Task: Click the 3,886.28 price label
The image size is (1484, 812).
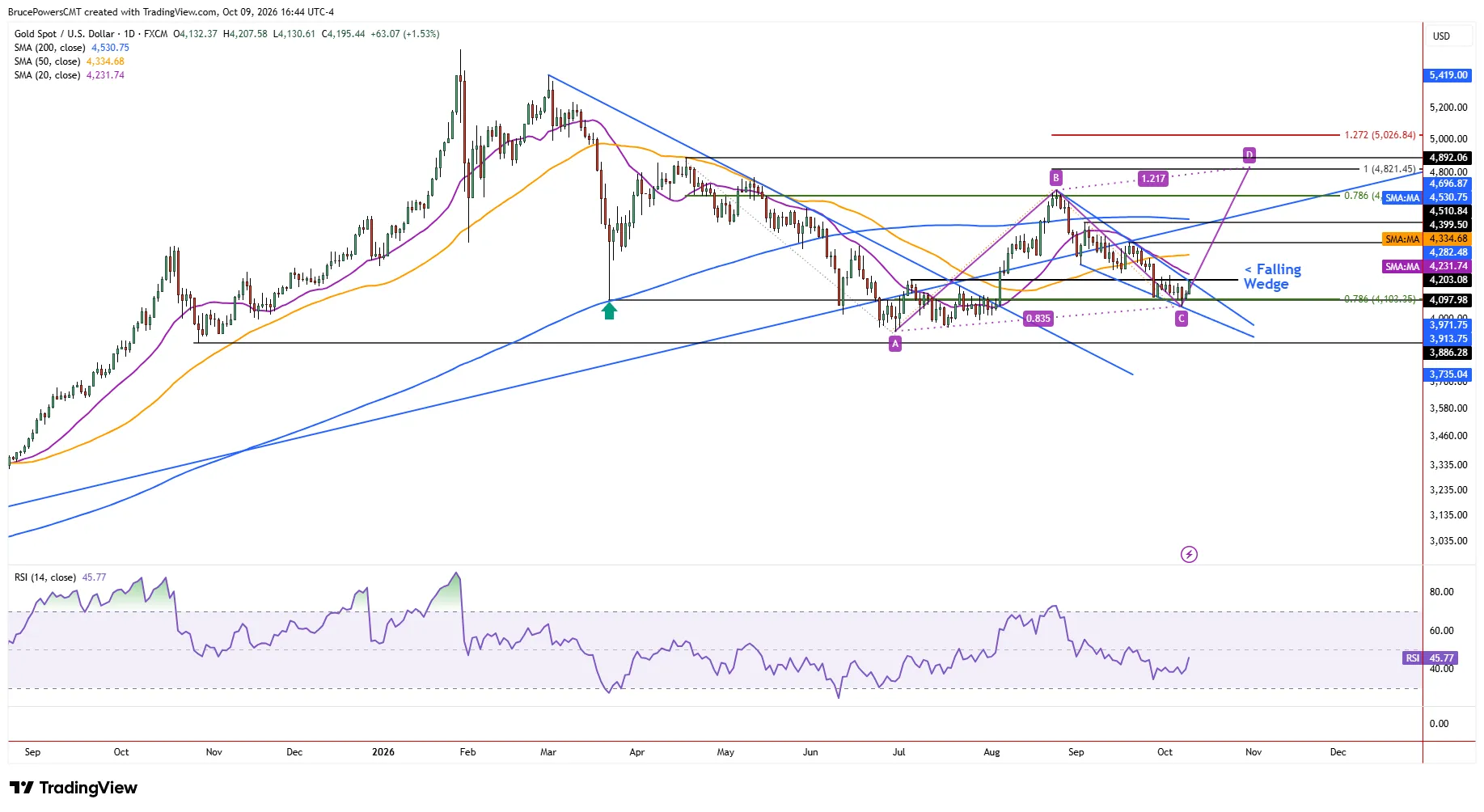Action: [1448, 353]
